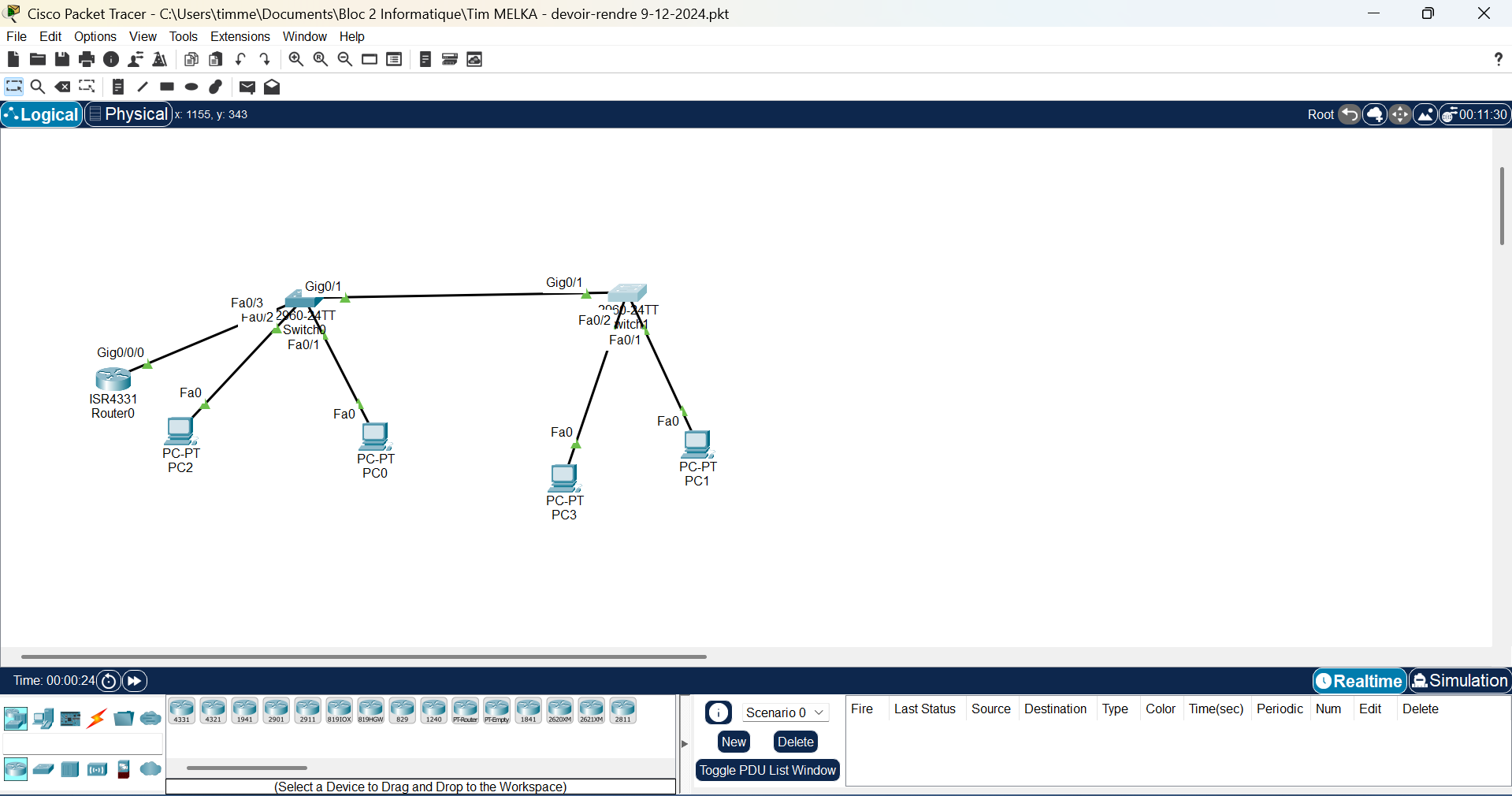The height and width of the screenshot is (796, 1512).
Task: Switch to Physical workspace view
Action: point(128,114)
